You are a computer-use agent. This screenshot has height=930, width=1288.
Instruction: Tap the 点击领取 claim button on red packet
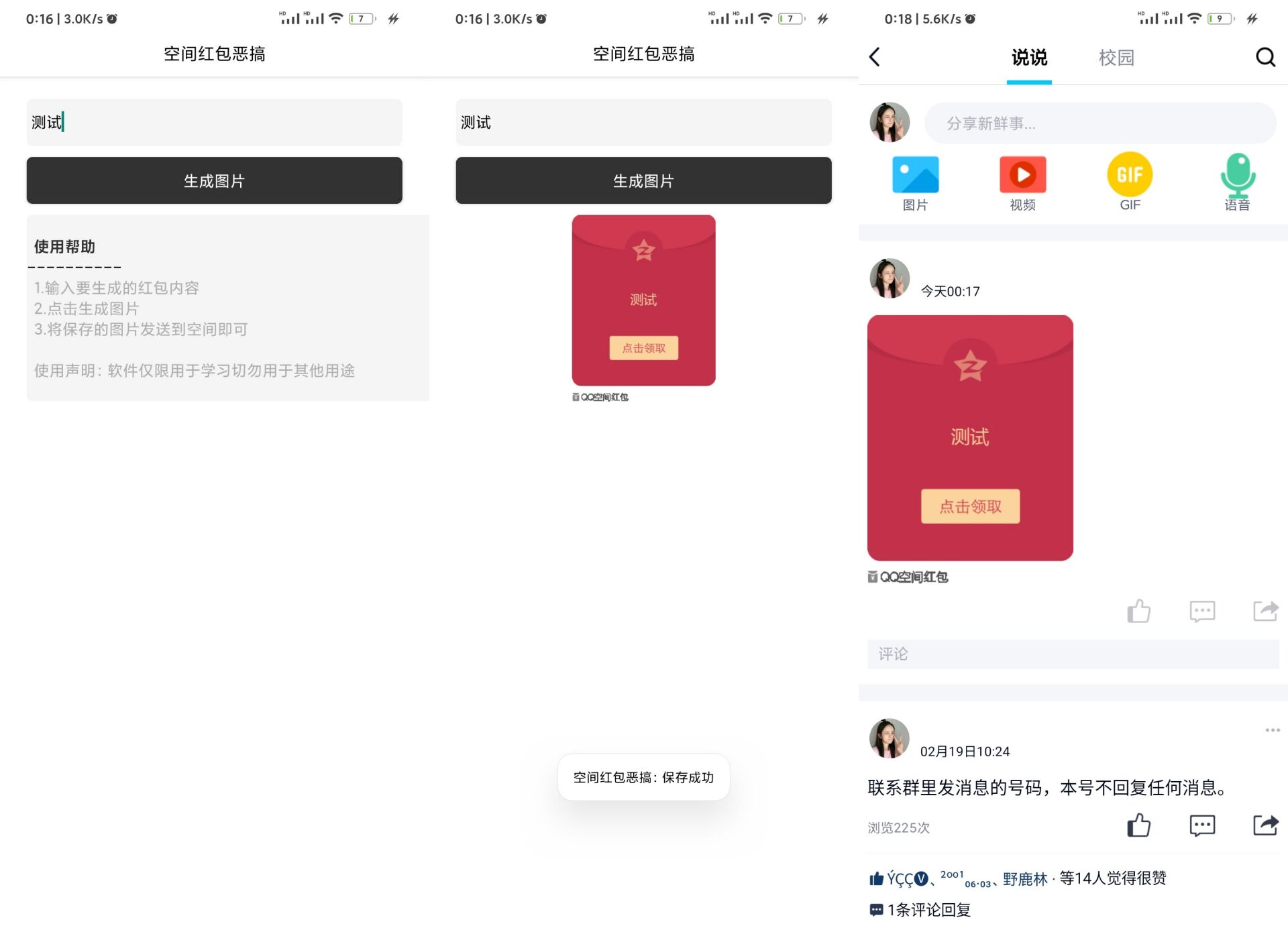coord(970,507)
